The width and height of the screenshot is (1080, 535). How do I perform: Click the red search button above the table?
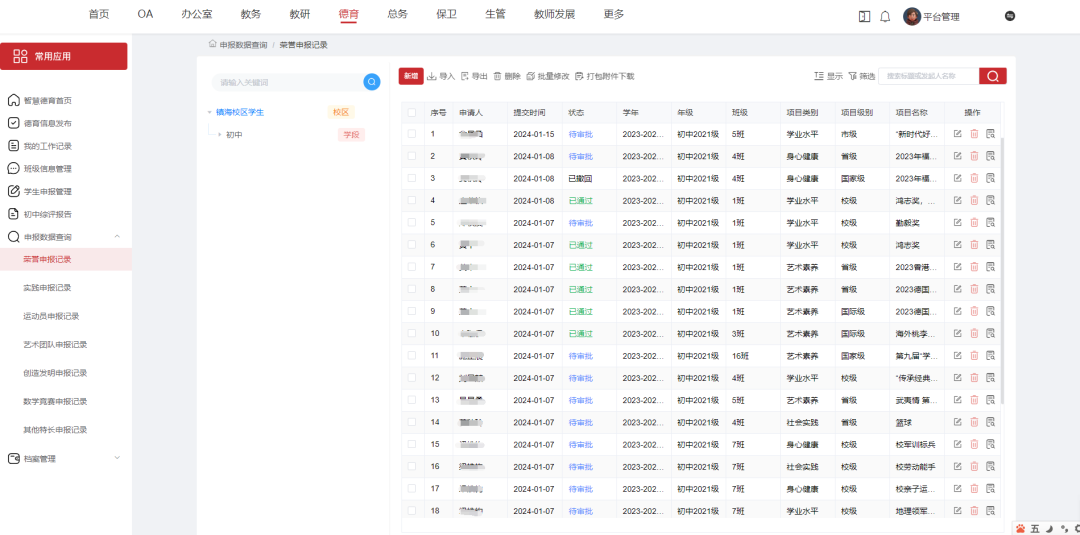993,76
